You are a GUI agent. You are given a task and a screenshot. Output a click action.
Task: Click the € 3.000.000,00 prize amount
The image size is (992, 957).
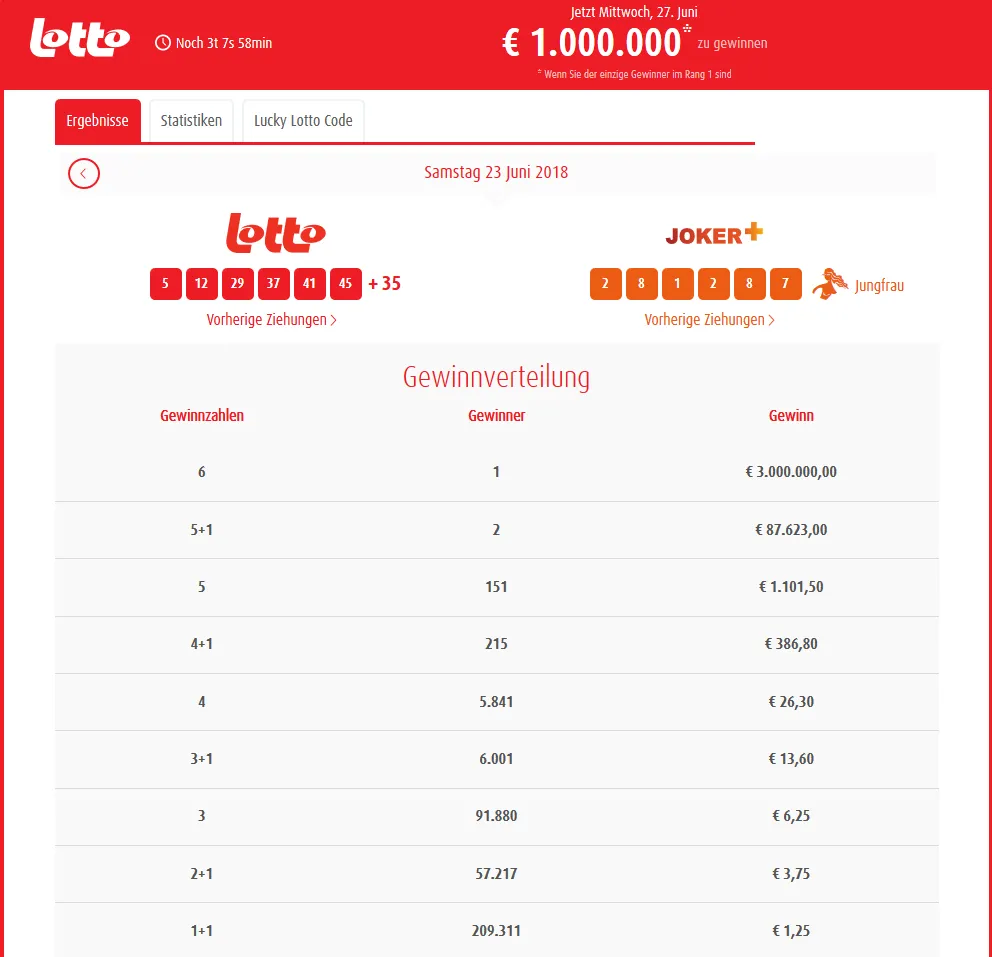pyautogui.click(x=791, y=472)
